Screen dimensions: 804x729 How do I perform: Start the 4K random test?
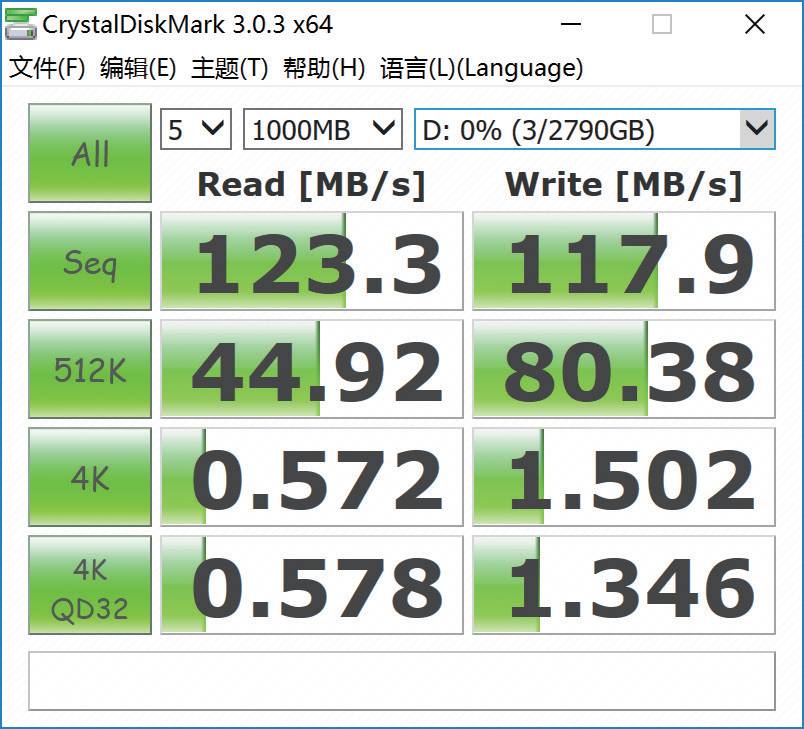point(89,476)
